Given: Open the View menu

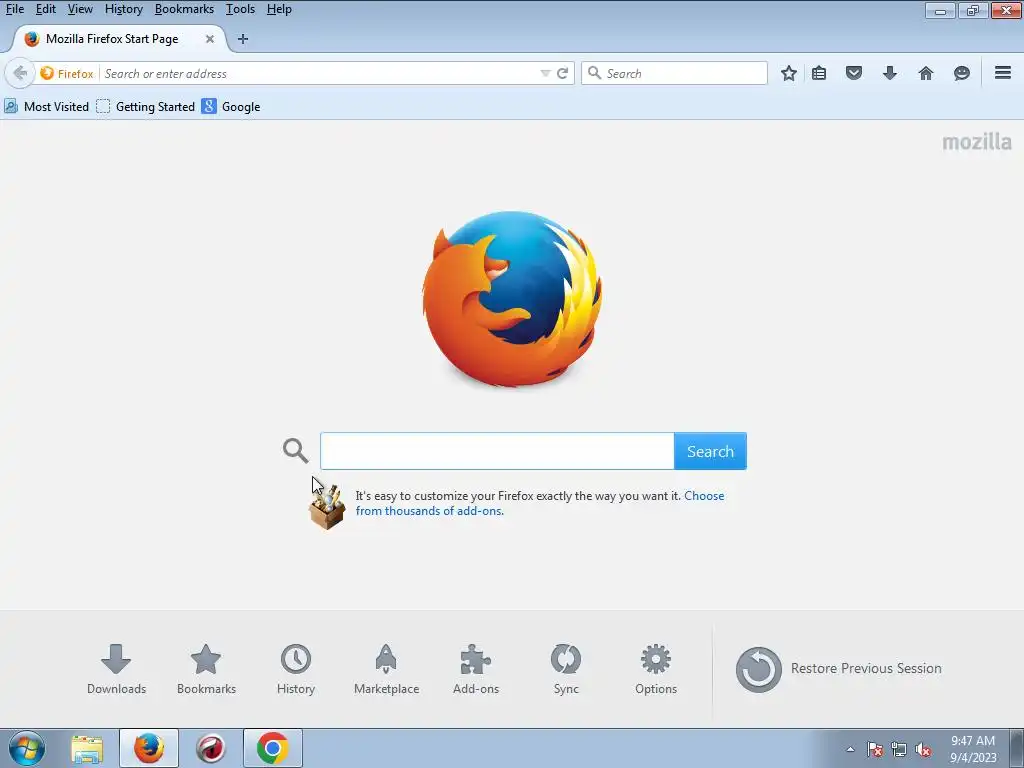Looking at the screenshot, I should point(80,9).
